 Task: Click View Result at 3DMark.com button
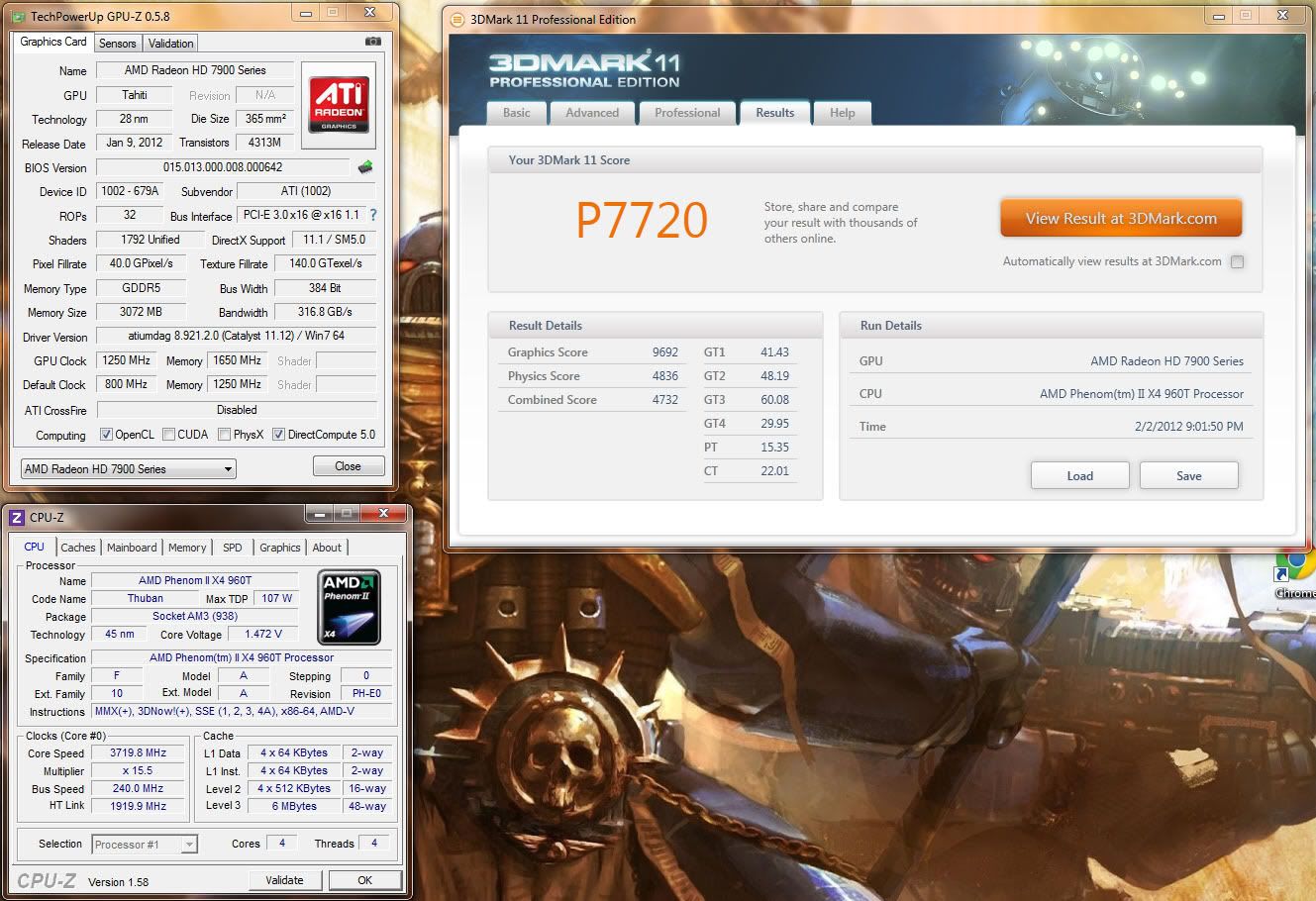click(x=1121, y=219)
